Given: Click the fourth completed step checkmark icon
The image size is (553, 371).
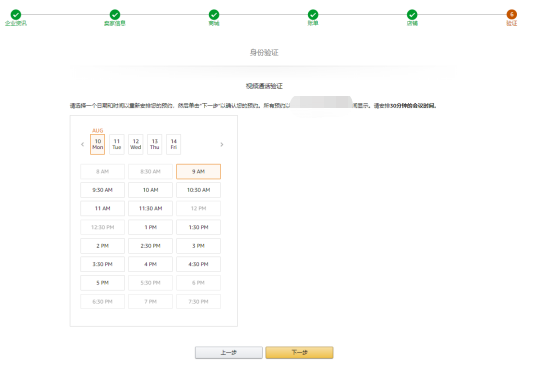Looking at the screenshot, I should (313, 14).
